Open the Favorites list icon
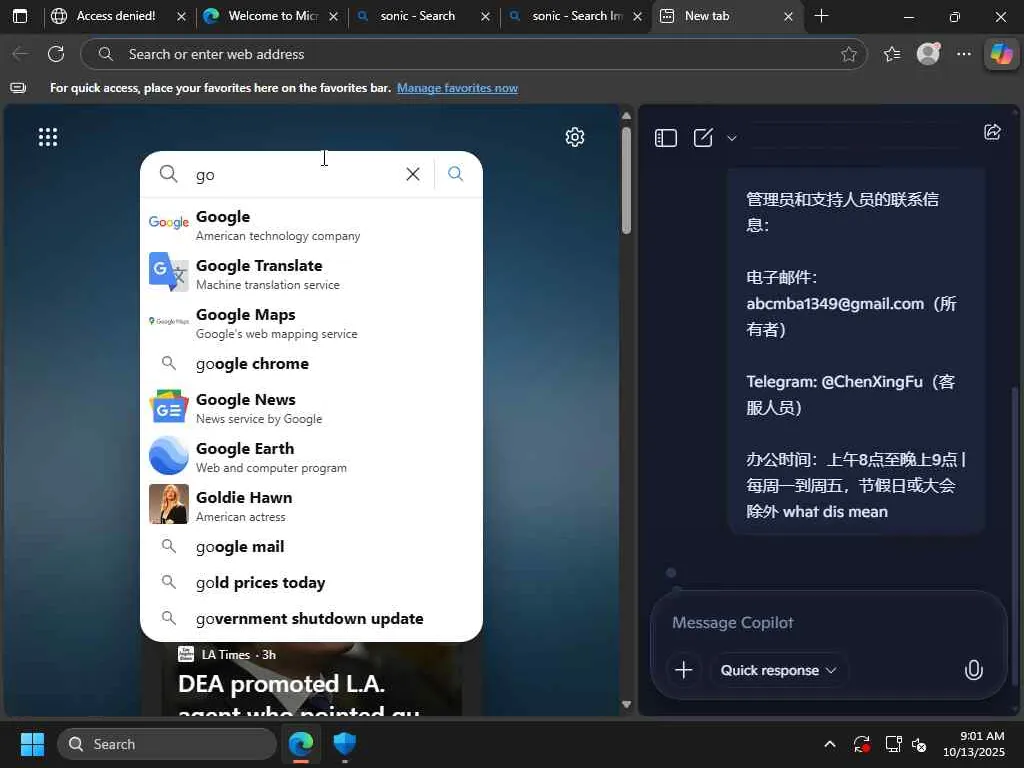Screen dimensions: 1024x768 892,54
